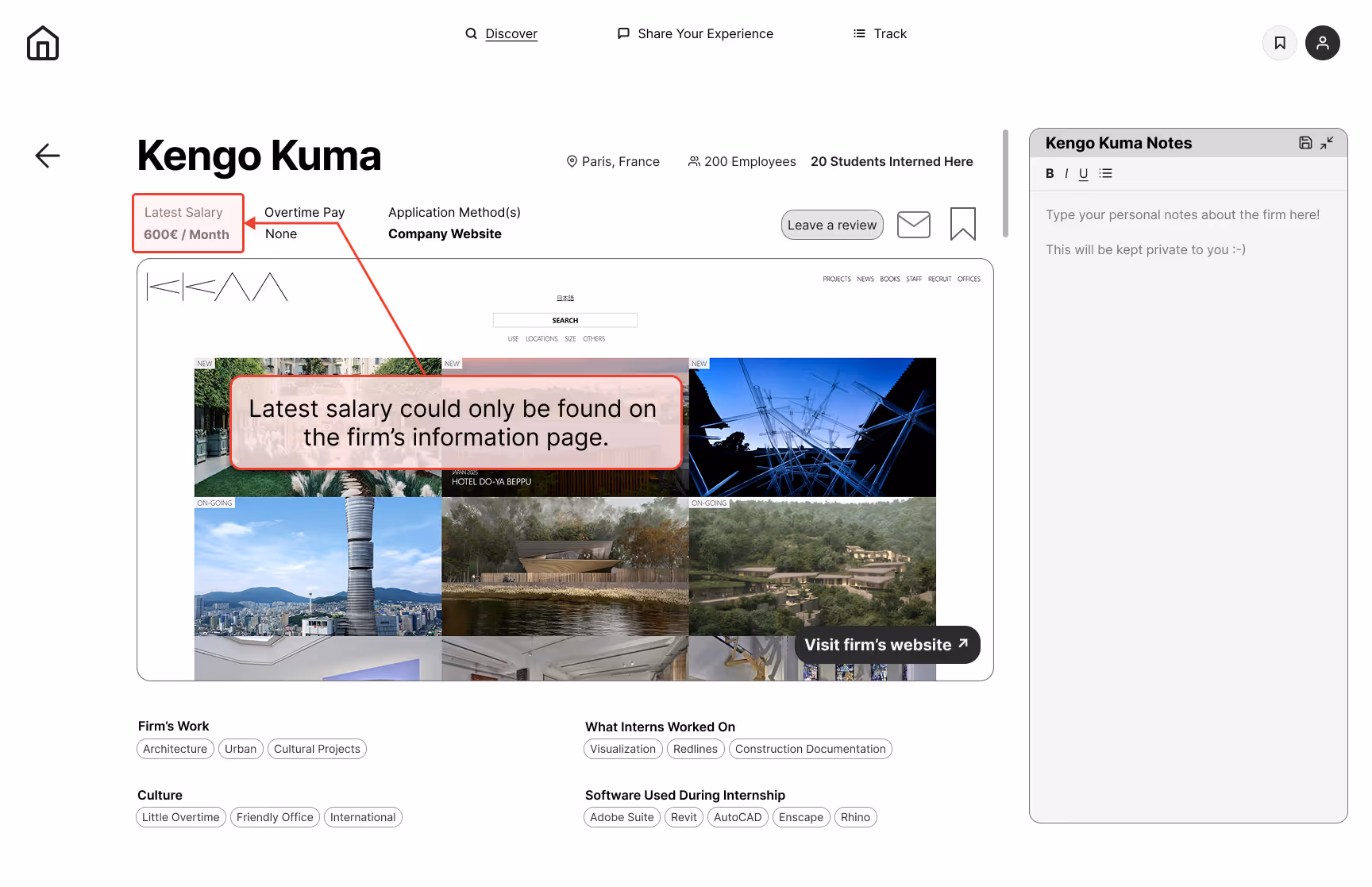Viewport: 1372px width, 887px height.
Task: Select the Friendly Office culture tag
Action: (275, 817)
